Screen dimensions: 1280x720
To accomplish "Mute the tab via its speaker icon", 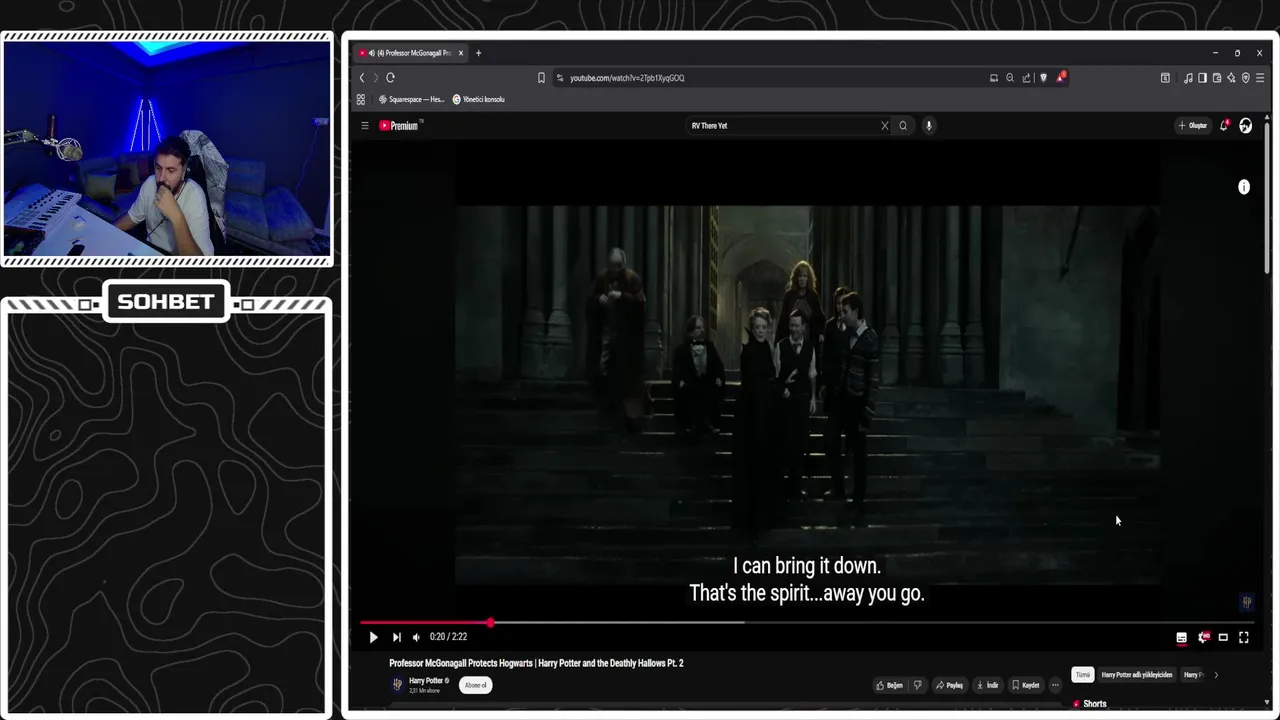I will tap(372, 53).
